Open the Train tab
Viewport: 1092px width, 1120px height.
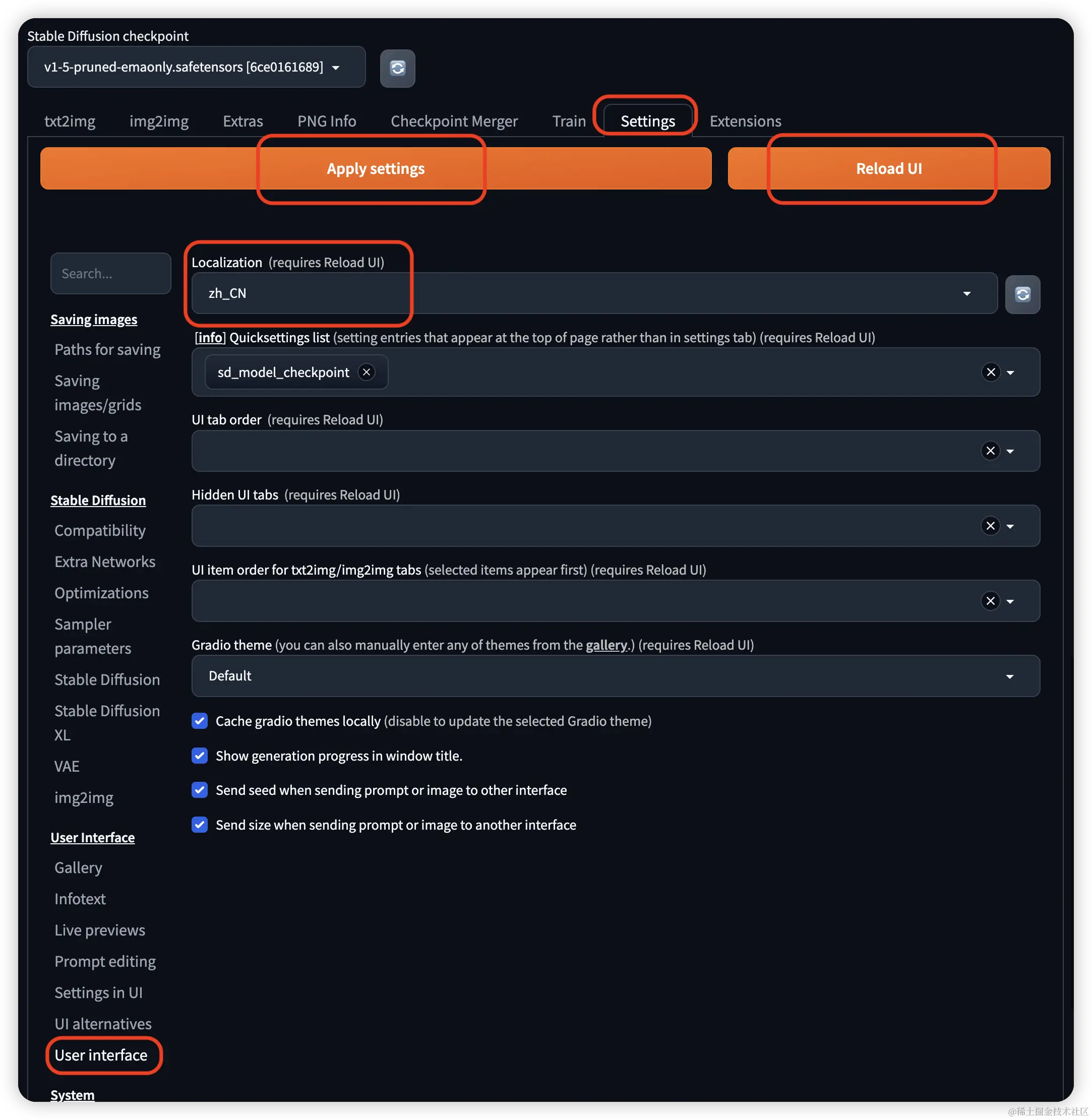coord(569,121)
